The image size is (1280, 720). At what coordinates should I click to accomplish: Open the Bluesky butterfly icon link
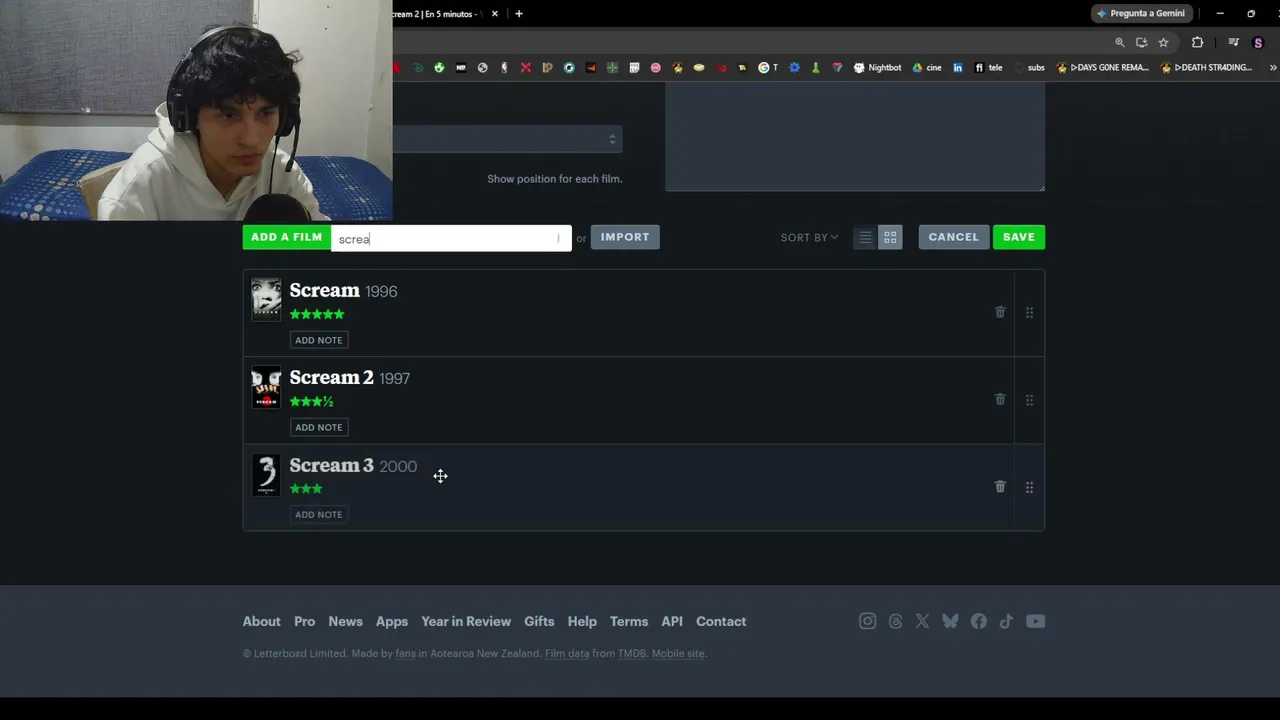[950, 621]
